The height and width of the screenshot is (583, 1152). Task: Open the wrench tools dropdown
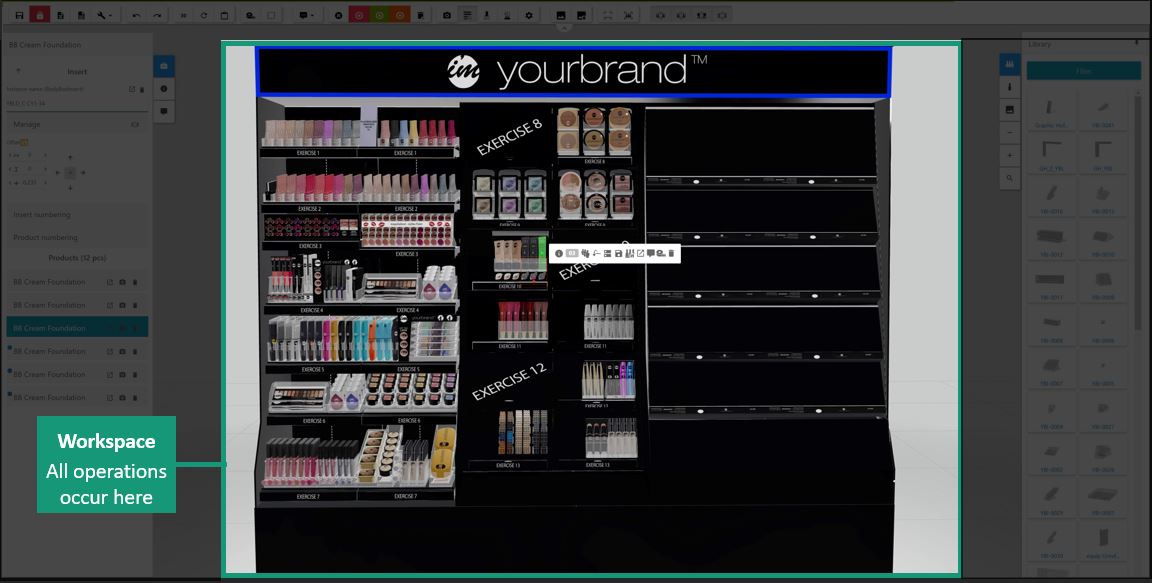[103, 16]
